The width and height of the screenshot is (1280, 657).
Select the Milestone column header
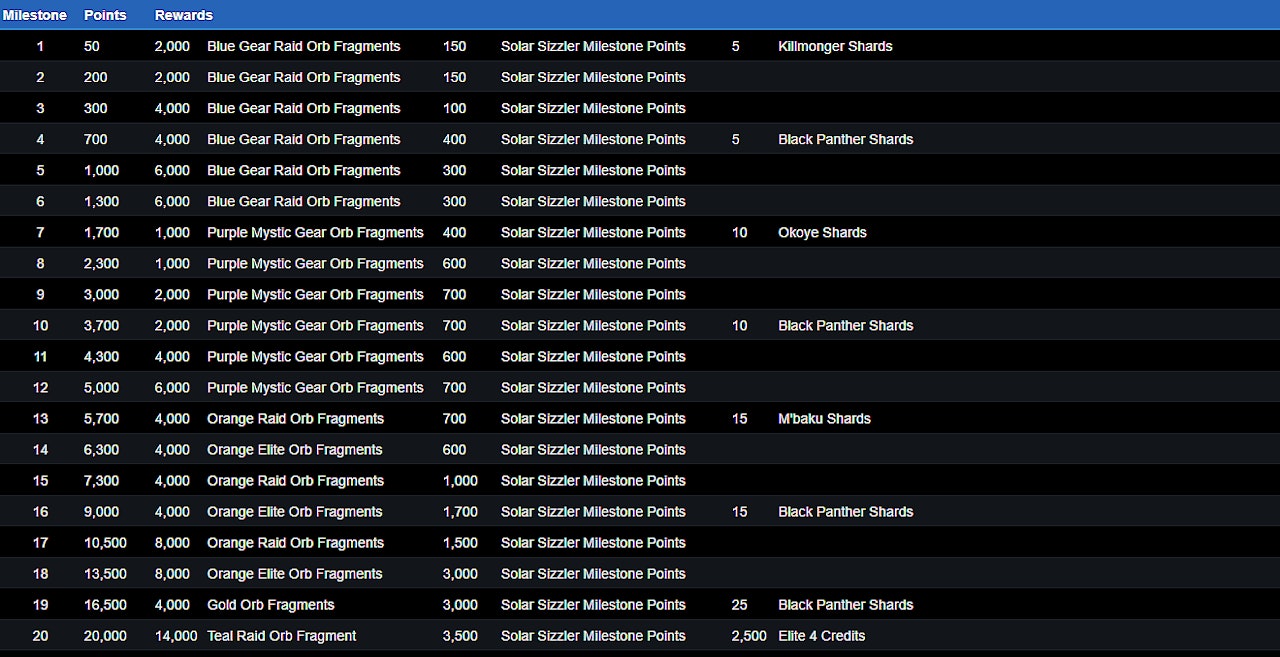click(x=35, y=15)
